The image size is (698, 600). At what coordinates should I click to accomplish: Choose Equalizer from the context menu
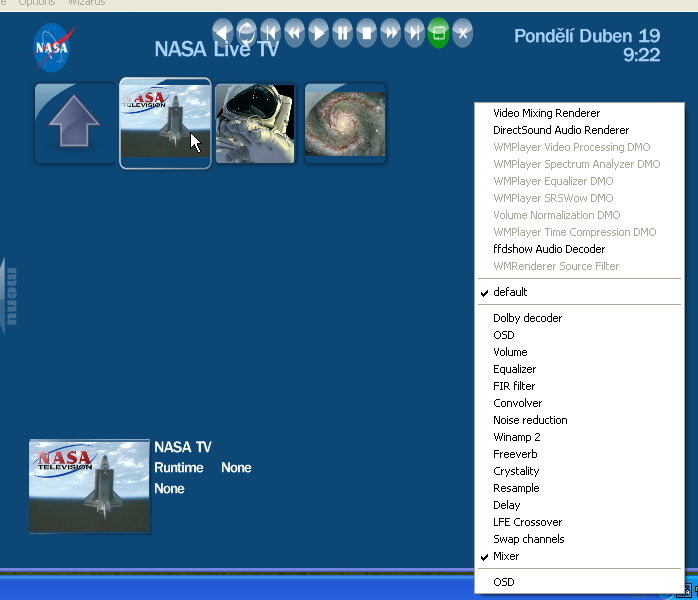pyautogui.click(x=514, y=369)
